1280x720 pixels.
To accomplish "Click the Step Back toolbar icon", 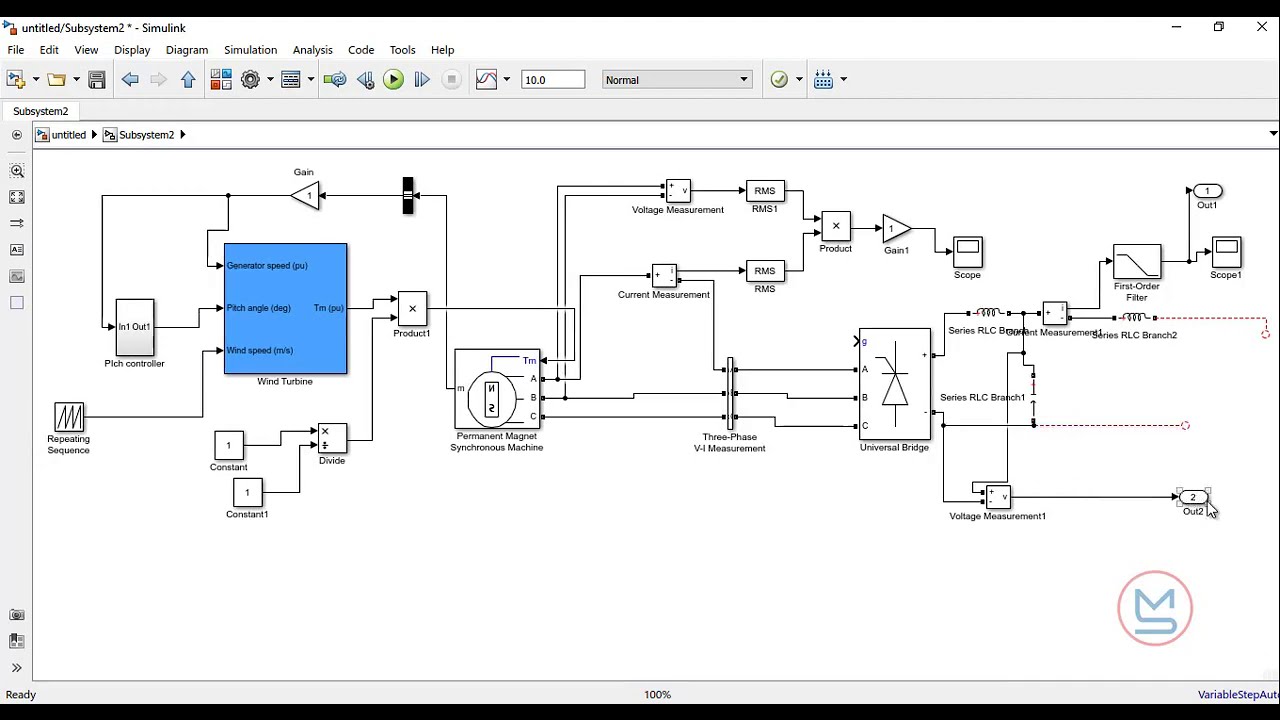I will point(365,80).
